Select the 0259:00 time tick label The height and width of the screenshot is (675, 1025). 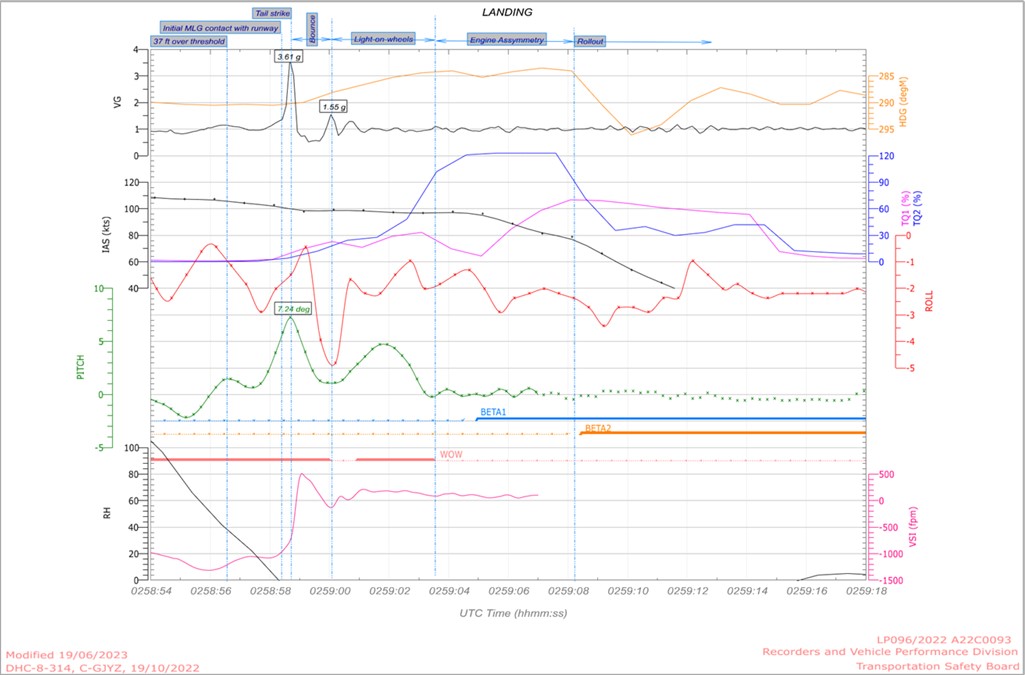pos(330,591)
